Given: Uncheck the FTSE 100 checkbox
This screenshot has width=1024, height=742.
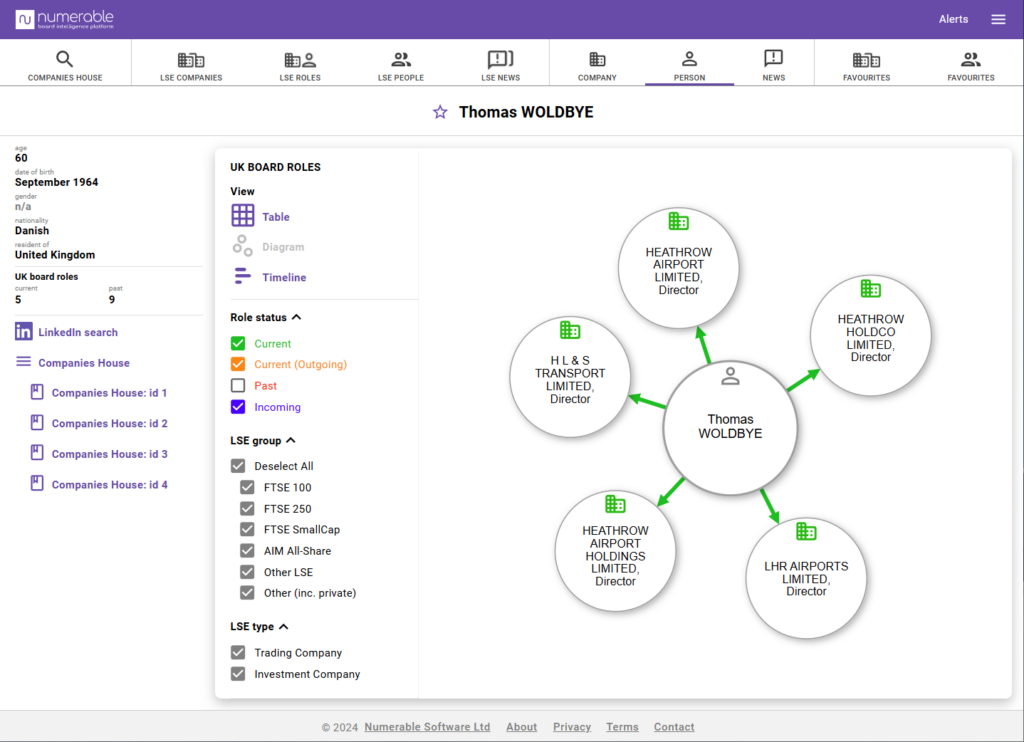Looking at the screenshot, I should (x=247, y=487).
